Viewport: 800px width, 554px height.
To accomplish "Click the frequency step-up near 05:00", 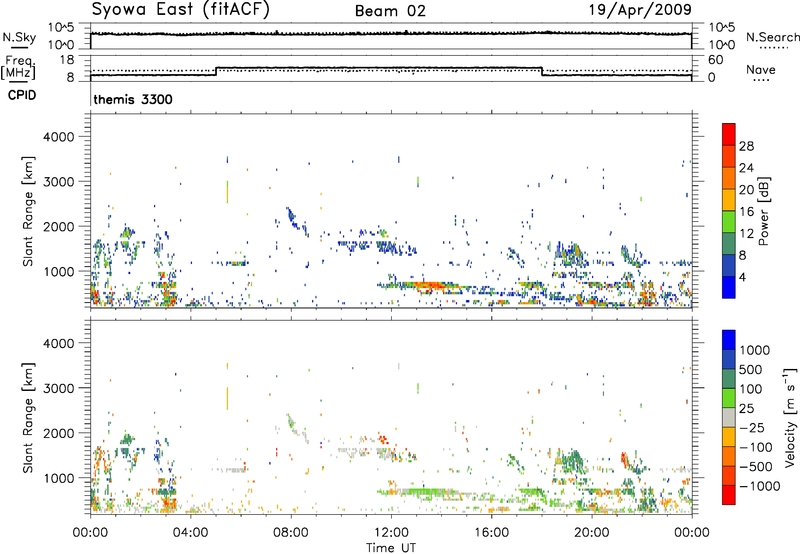I will 216,71.
